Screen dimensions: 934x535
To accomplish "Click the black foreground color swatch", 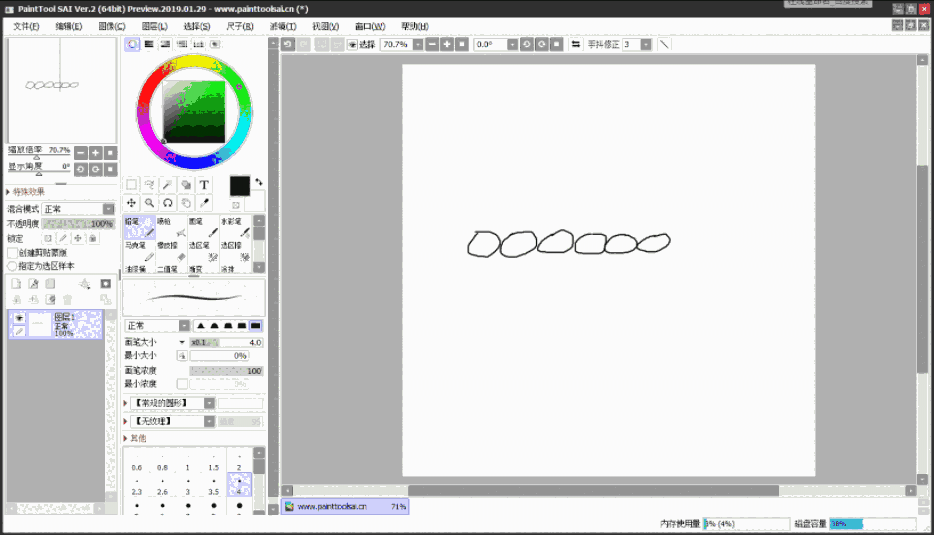I will coord(239,186).
